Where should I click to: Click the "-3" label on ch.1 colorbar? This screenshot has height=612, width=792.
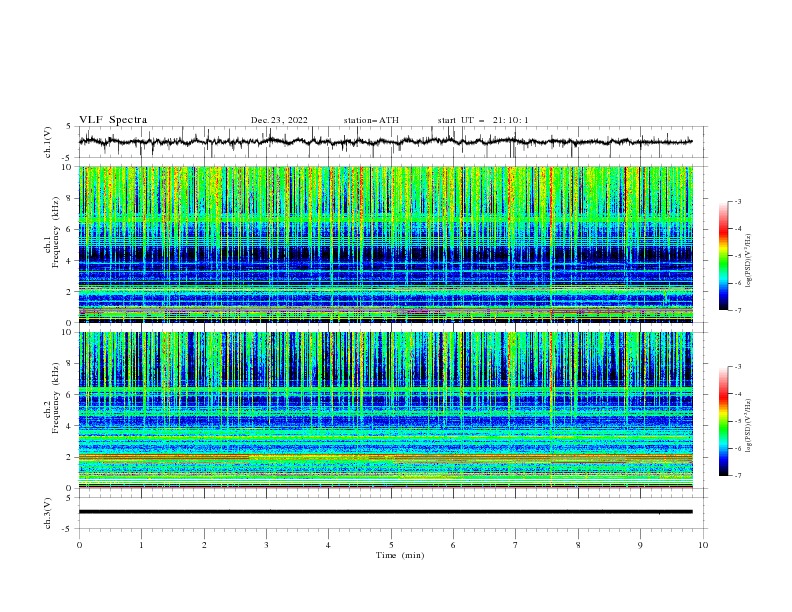[738, 201]
